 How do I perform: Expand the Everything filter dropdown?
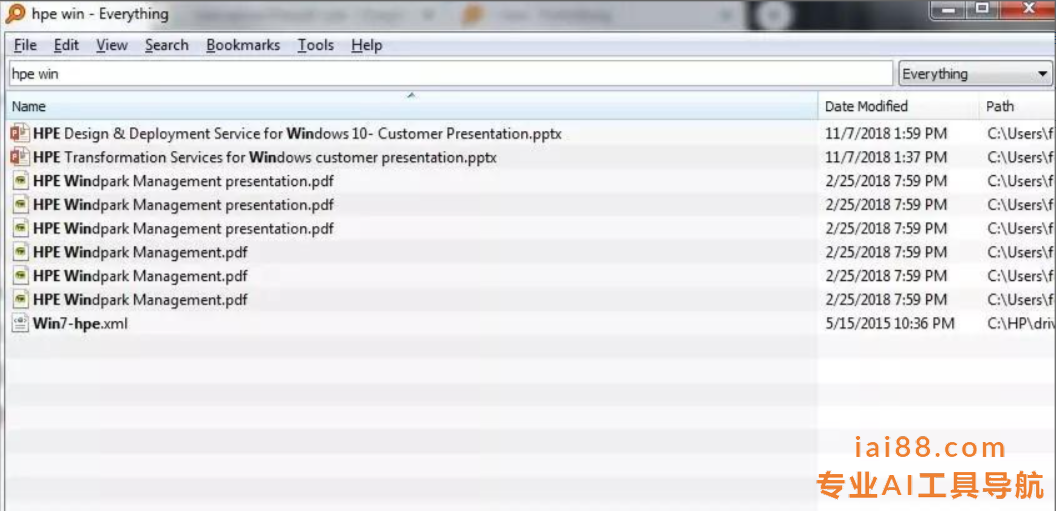(x=976, y=74)
